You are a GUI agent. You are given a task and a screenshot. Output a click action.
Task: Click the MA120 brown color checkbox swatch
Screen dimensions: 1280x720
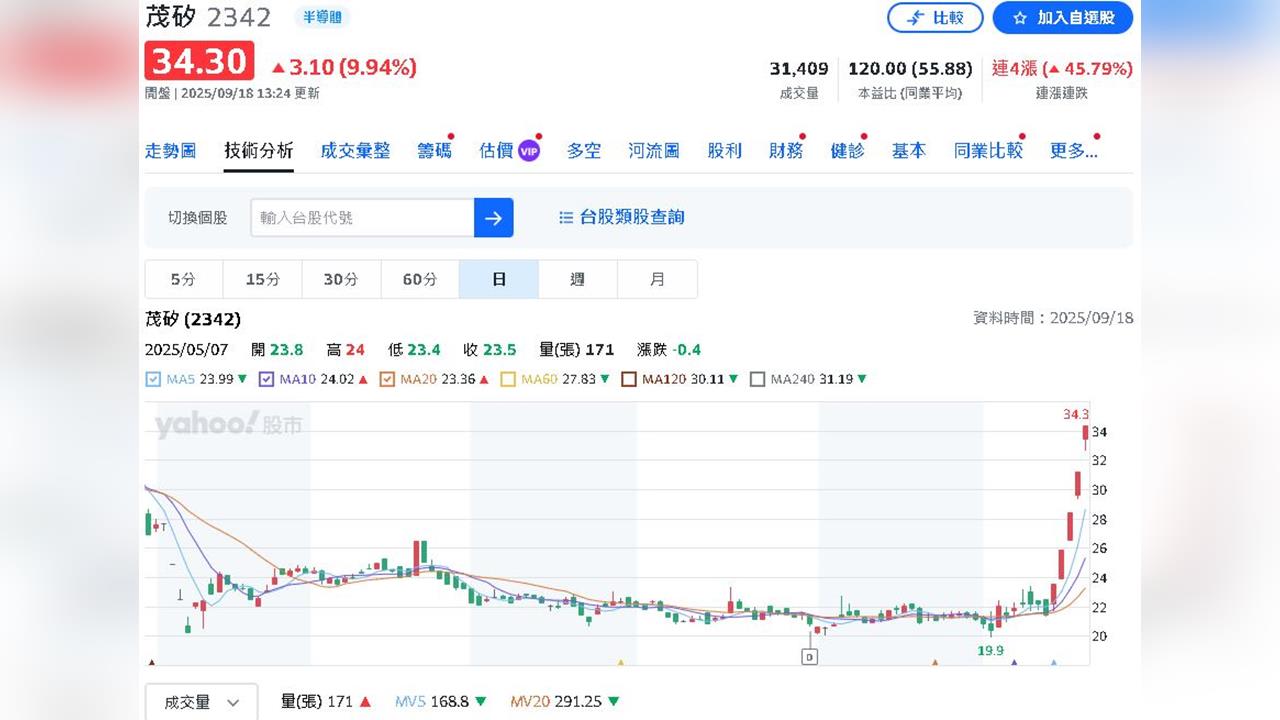pos(629,380)
